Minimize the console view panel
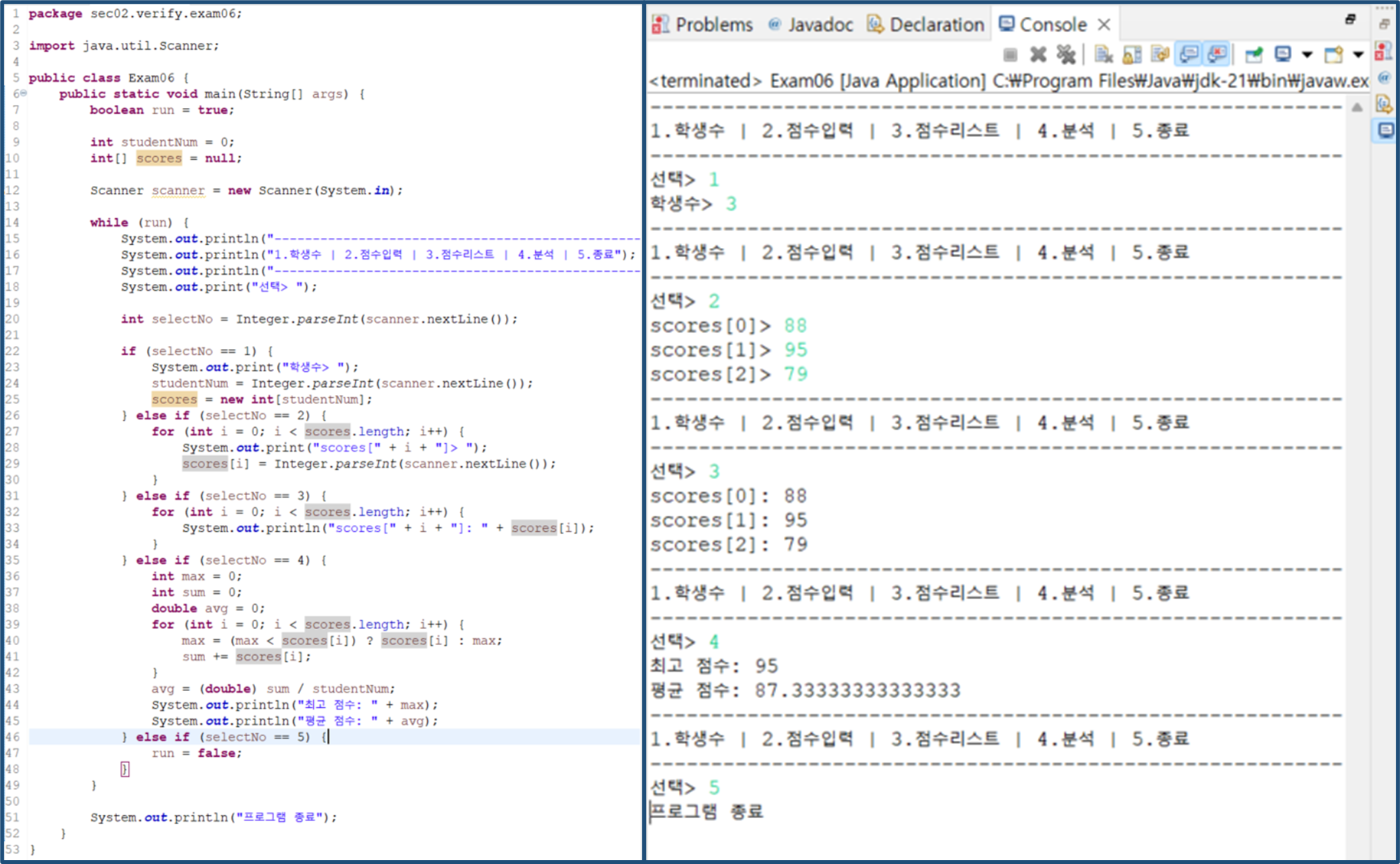This screenshot has height=864, width=1400. pos(1351,19)
